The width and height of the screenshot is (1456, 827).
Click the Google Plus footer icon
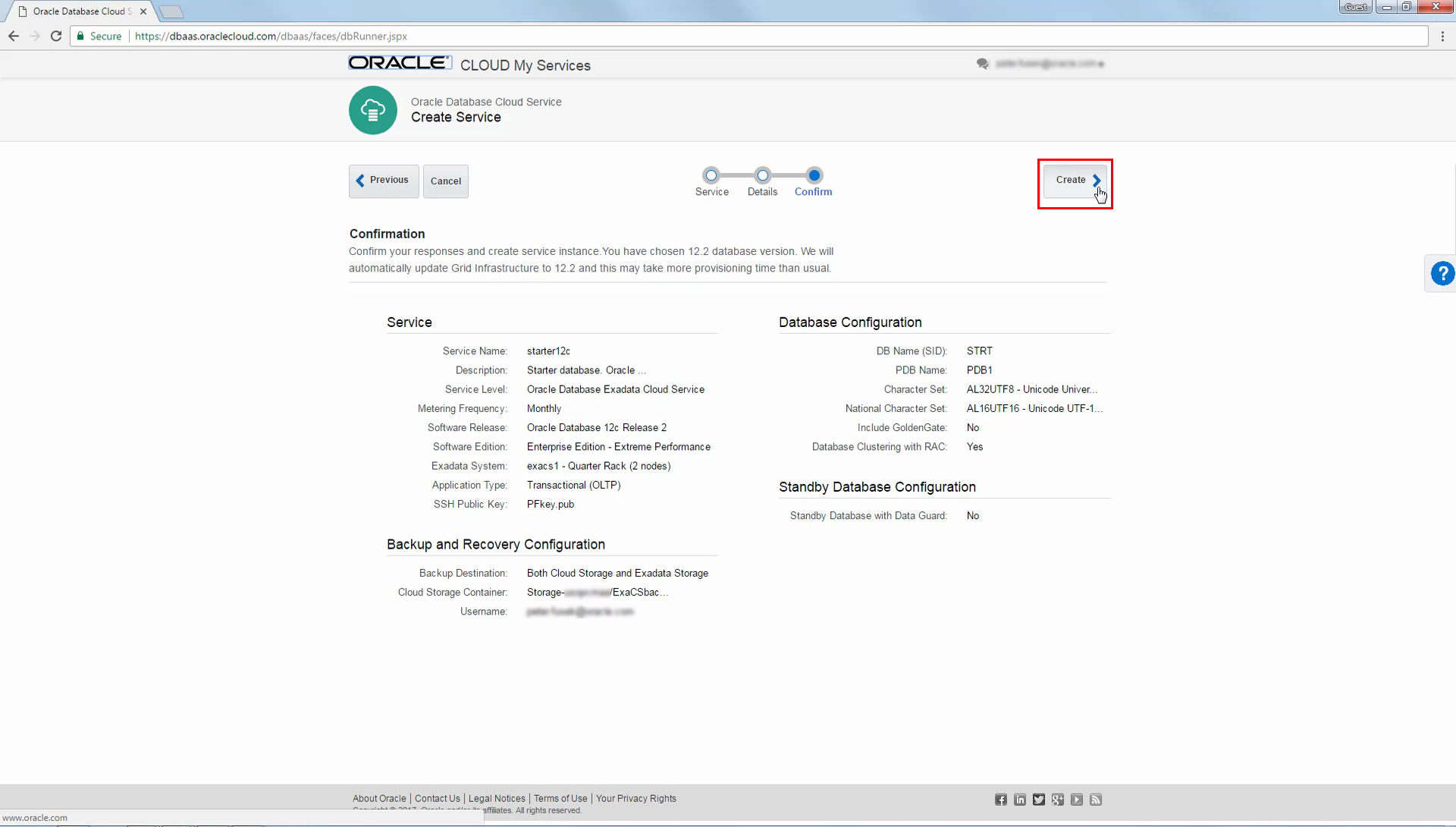pos(1058,800)
